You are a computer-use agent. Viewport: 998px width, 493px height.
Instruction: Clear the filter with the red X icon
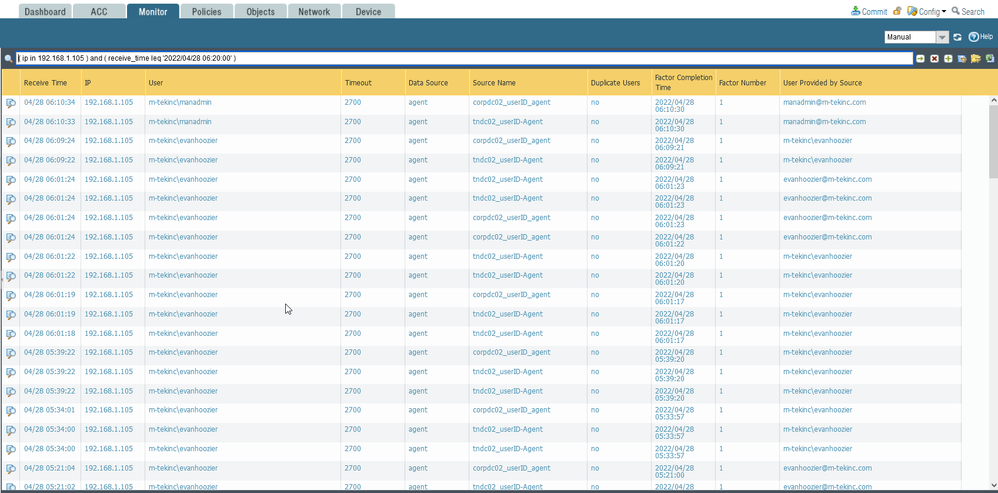click(934, 59)
